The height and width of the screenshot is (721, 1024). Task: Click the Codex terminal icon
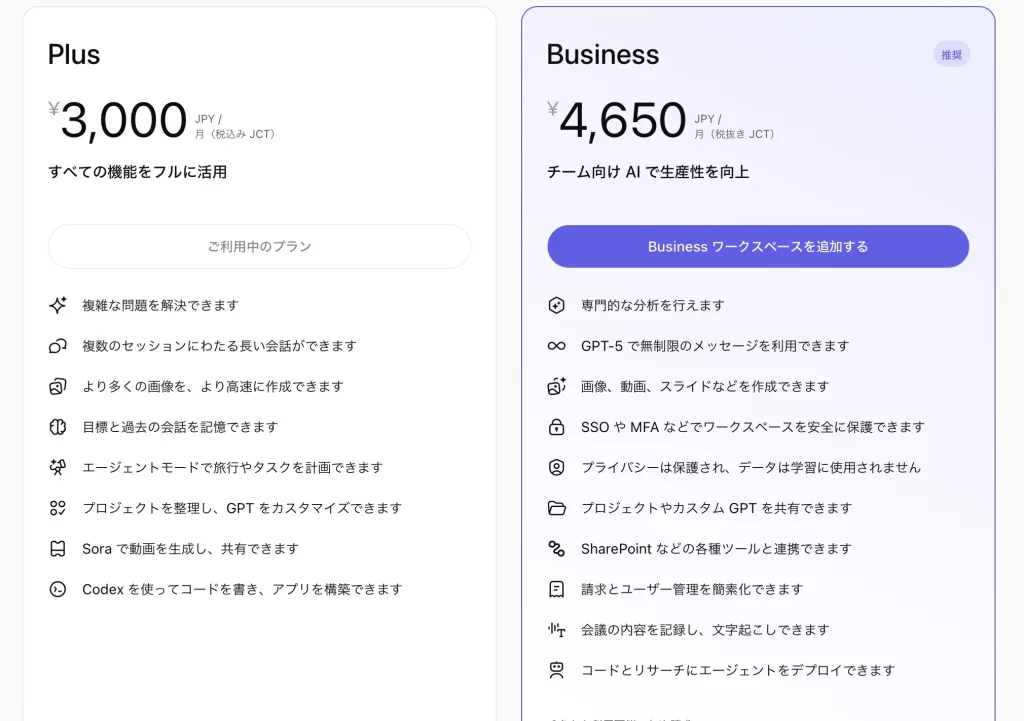click(58, 589)
